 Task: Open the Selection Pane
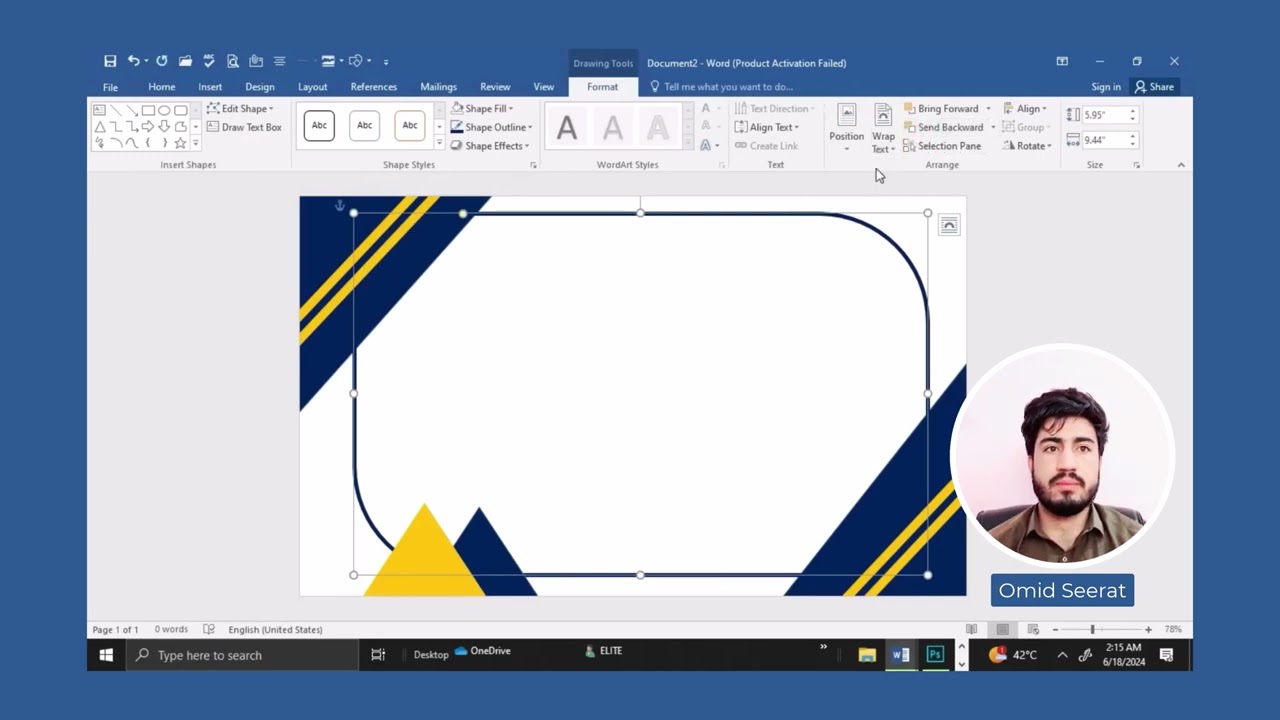click(942, 146)
